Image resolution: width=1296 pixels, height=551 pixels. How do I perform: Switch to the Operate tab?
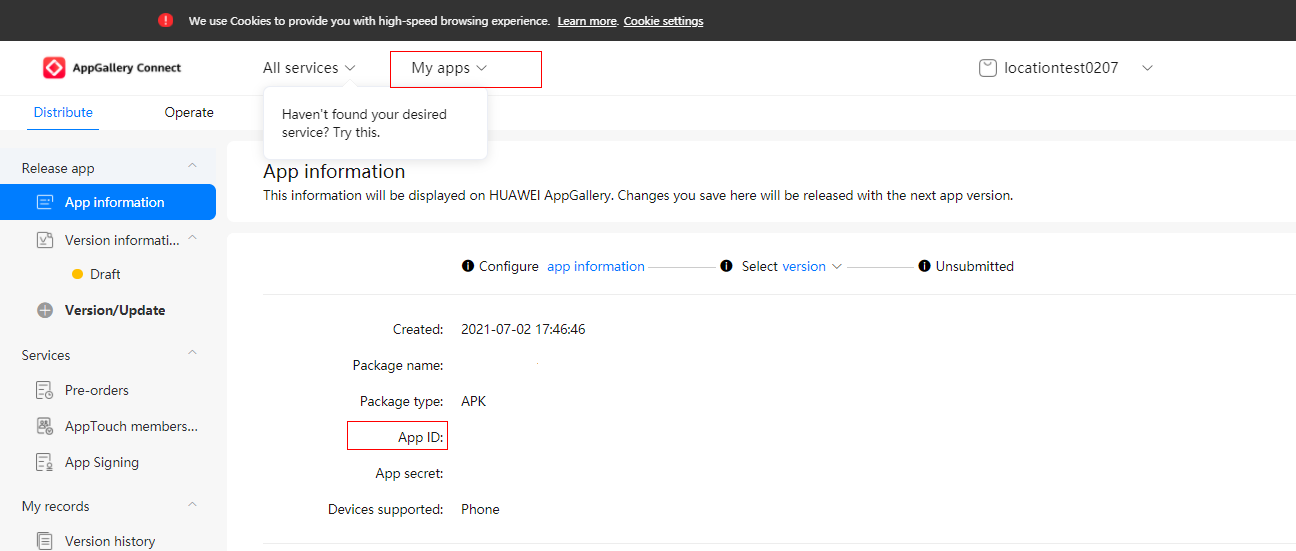tap(189, 113)
